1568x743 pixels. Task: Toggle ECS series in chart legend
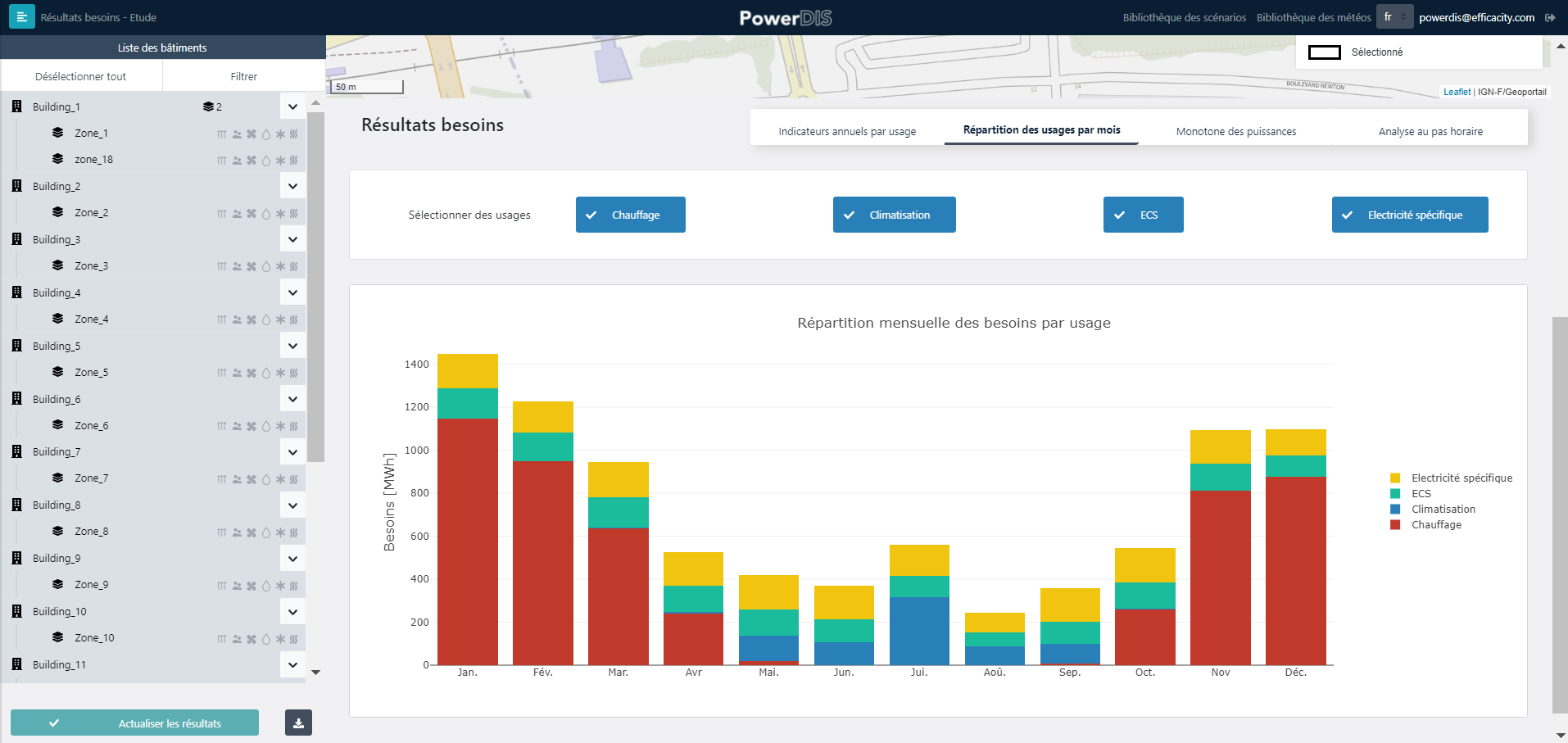(x=1411, y=493)
